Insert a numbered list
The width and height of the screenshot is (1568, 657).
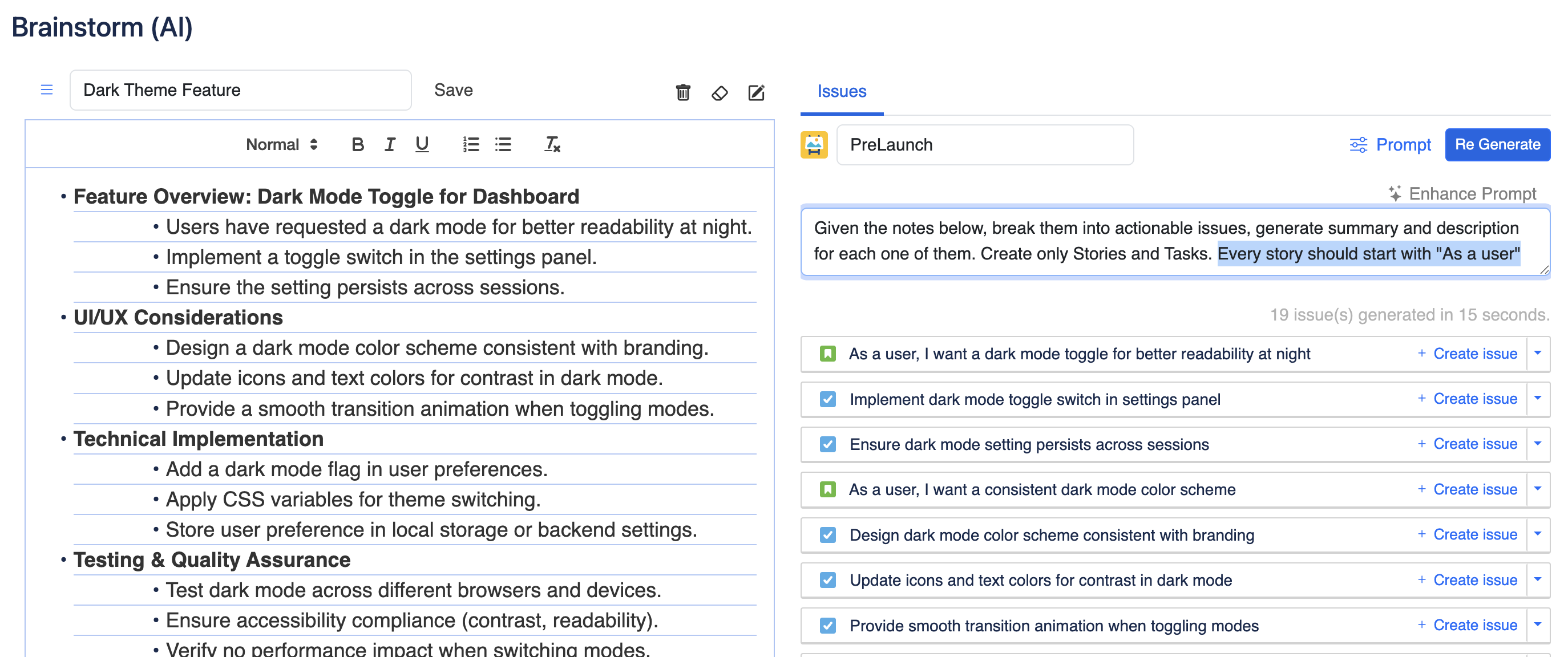471,144
